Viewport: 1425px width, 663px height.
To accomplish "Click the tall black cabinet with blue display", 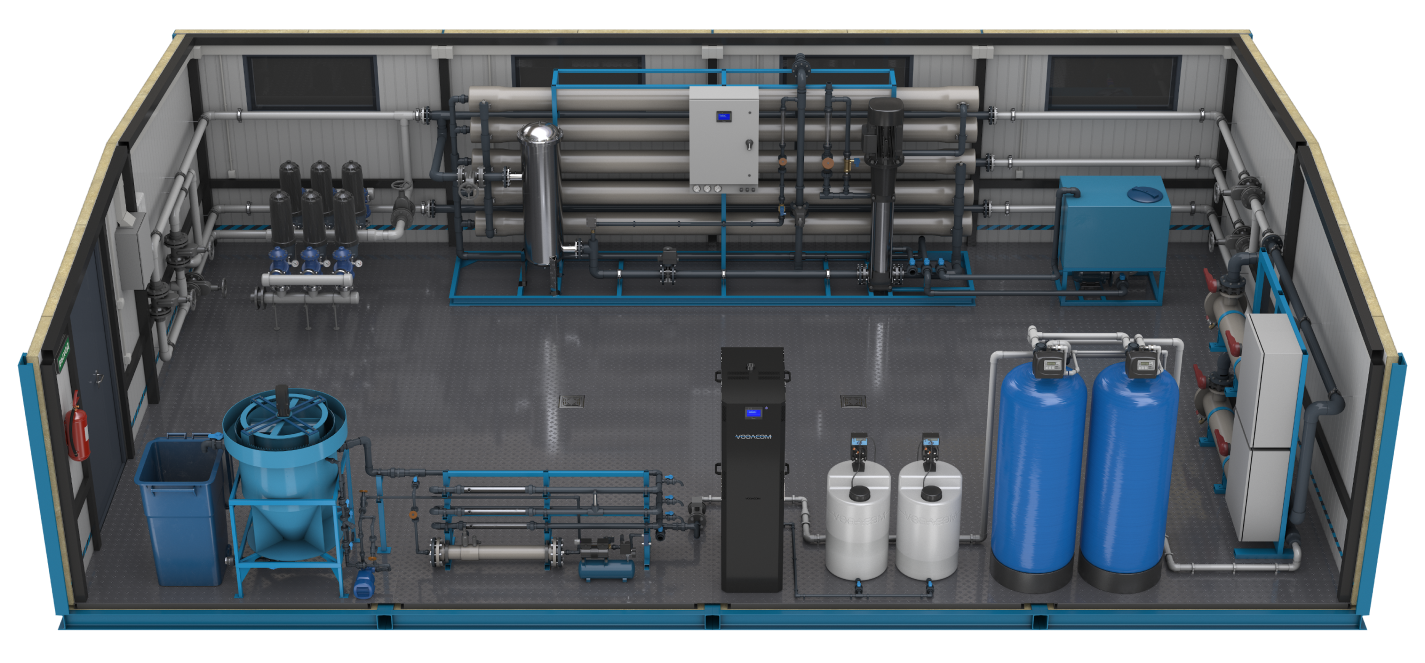I will [752, 469].
